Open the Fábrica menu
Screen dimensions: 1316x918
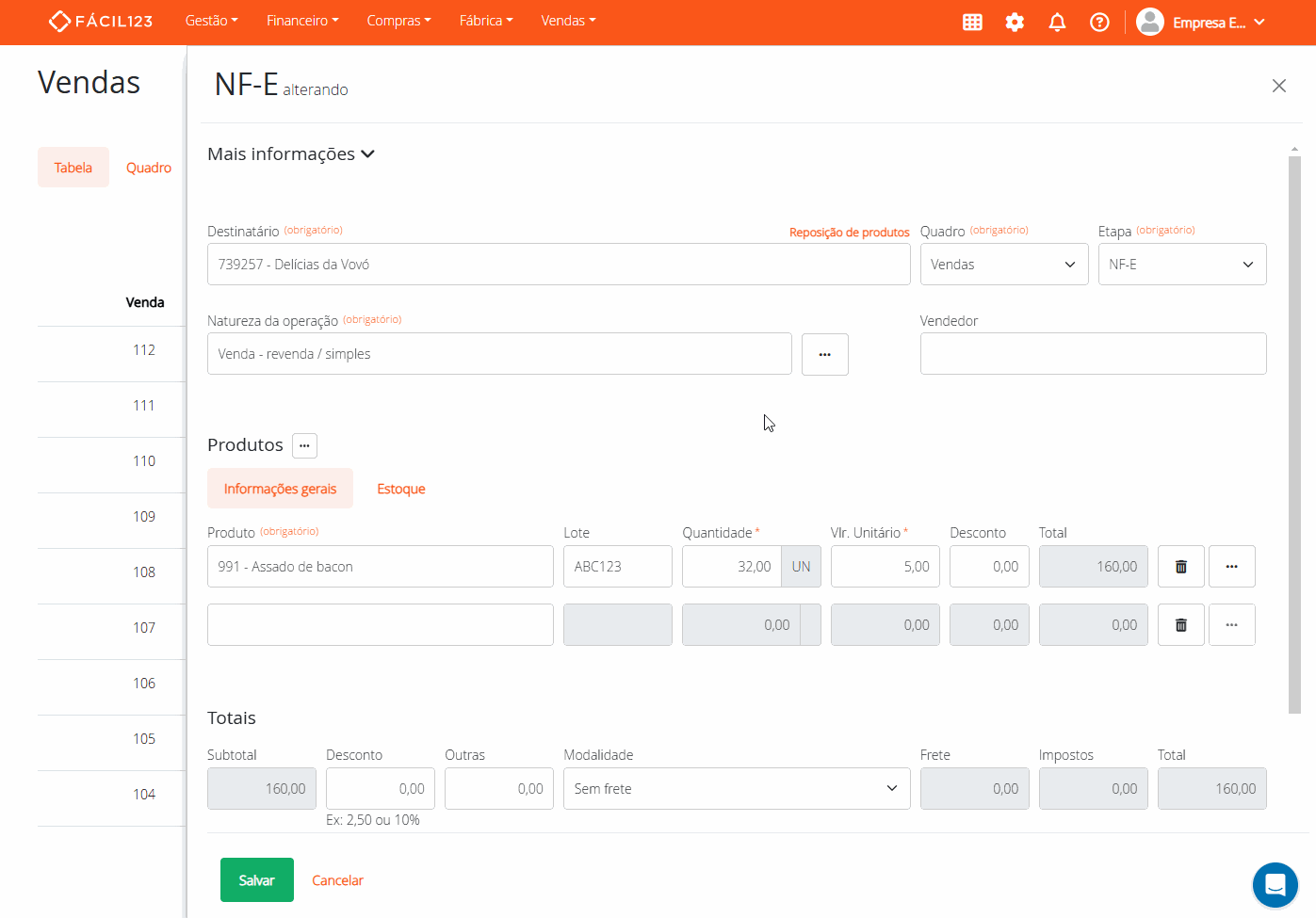tap(485, 21)
